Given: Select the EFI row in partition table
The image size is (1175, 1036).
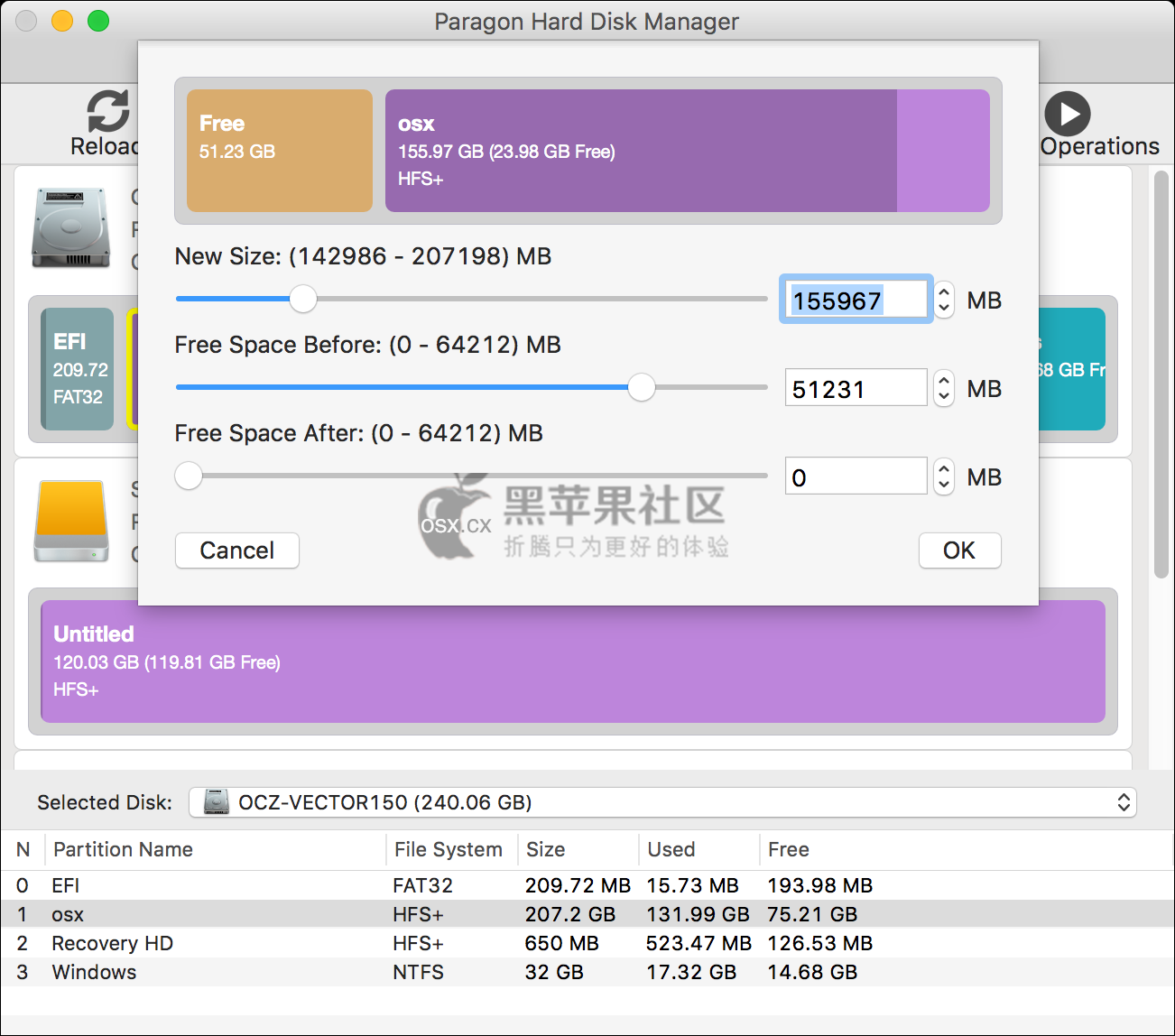Looking at the screenshot, I should 587,885.
